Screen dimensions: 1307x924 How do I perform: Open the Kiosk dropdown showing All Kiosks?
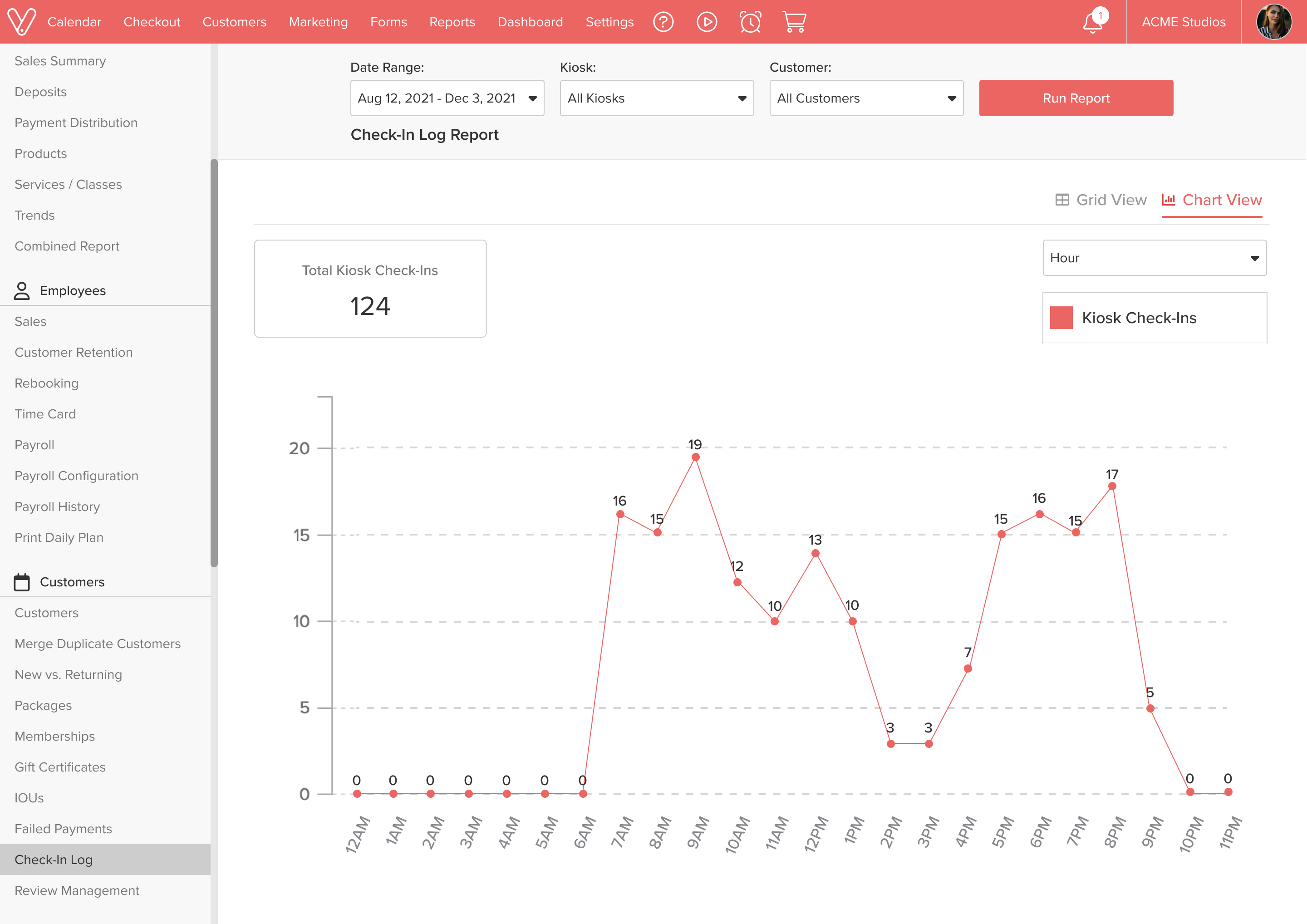(x=656, y=98)
